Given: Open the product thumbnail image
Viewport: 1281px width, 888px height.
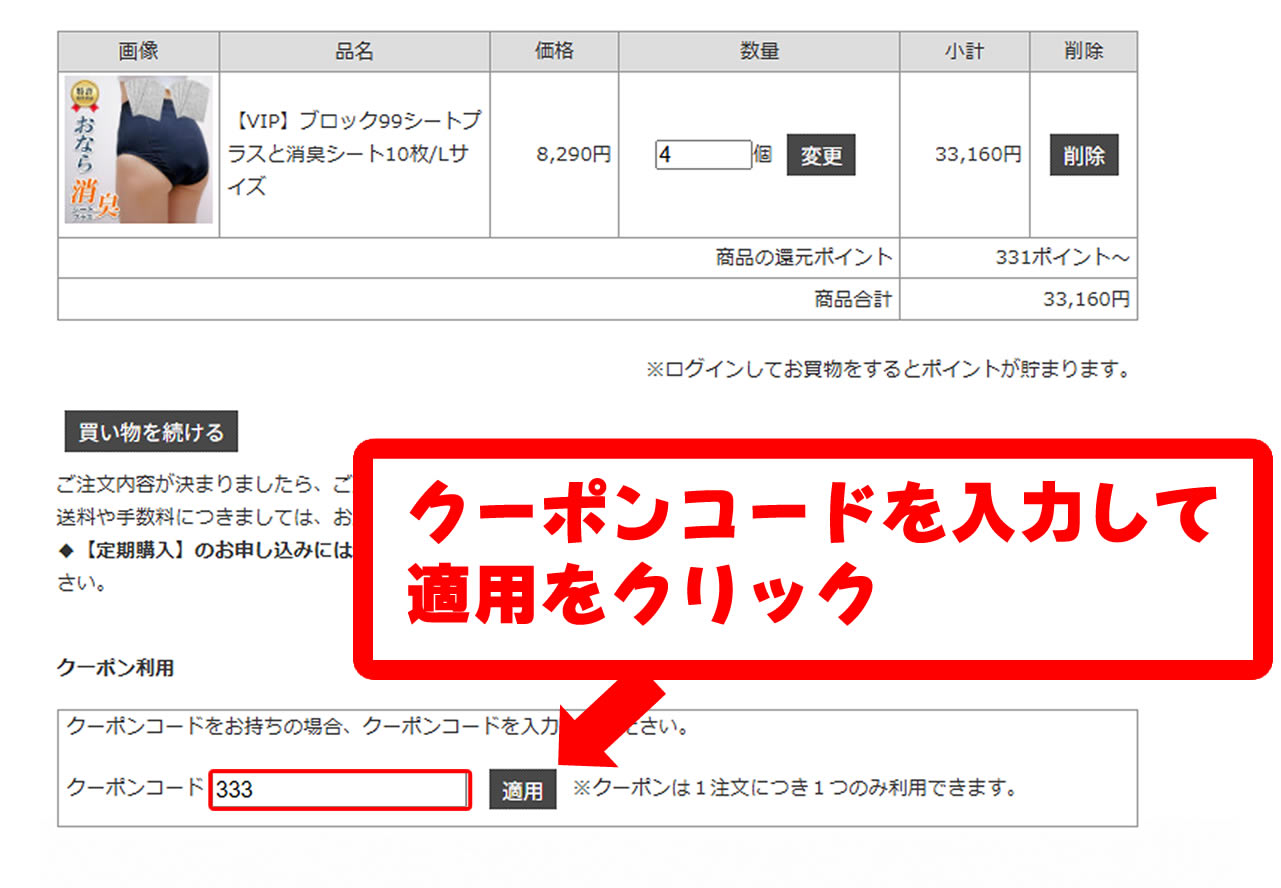Looking at the screenshot, I should pyautogui.click(x=139, y=150).
